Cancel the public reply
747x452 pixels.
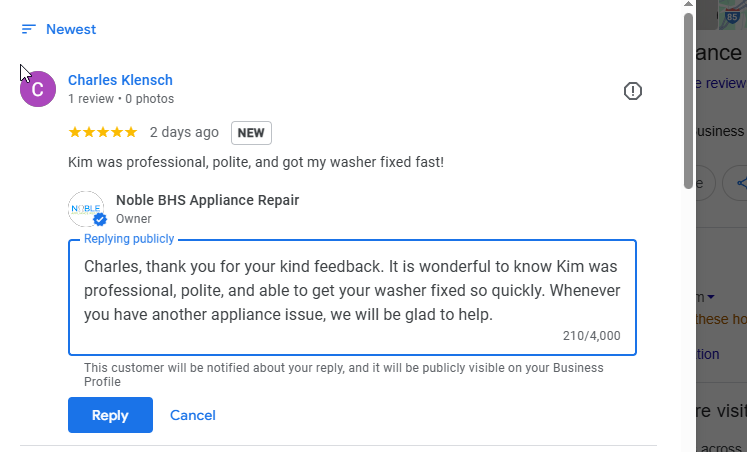coord(193,415)
